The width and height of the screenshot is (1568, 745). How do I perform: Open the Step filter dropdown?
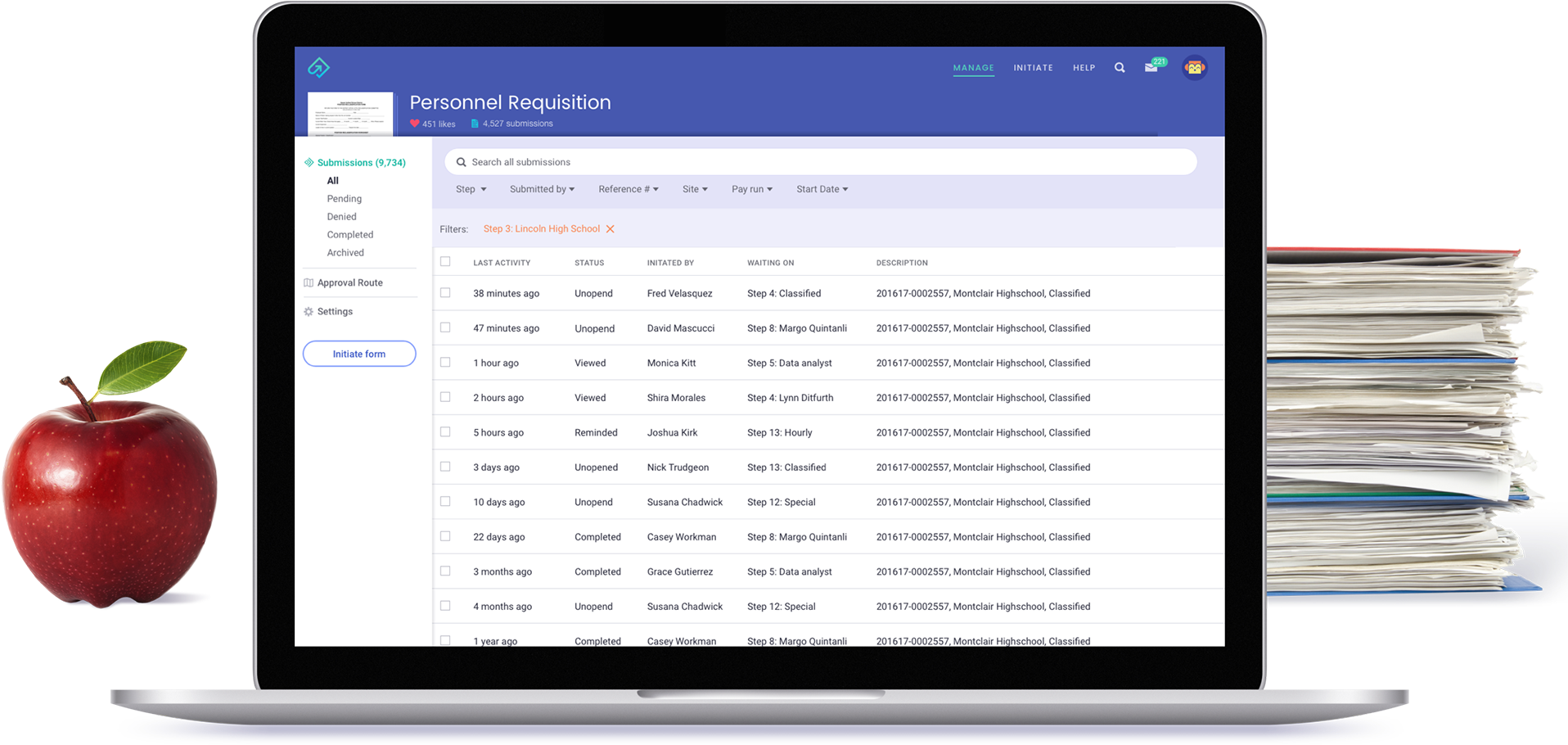(471, 189)
